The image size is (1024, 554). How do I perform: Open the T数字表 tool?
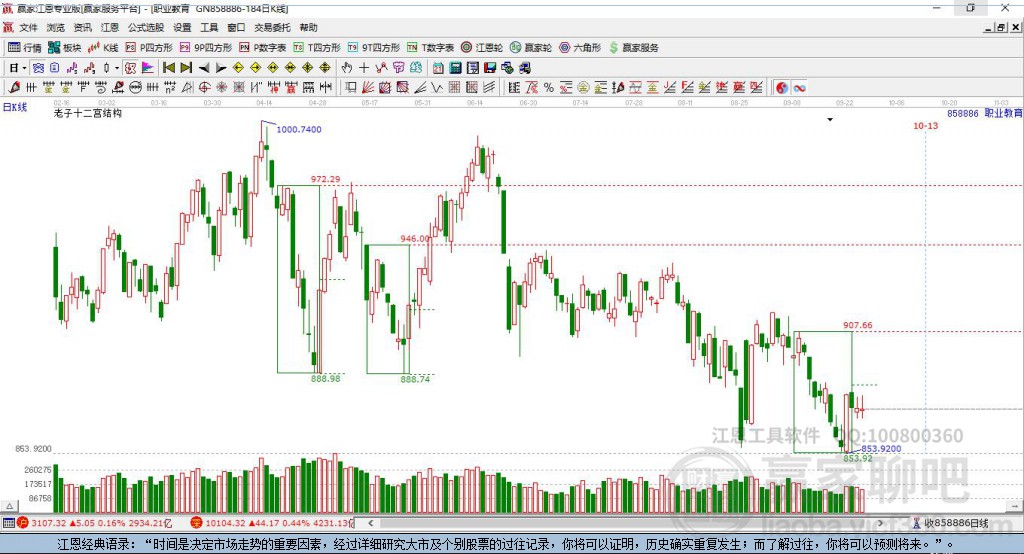tap(430, 48)
